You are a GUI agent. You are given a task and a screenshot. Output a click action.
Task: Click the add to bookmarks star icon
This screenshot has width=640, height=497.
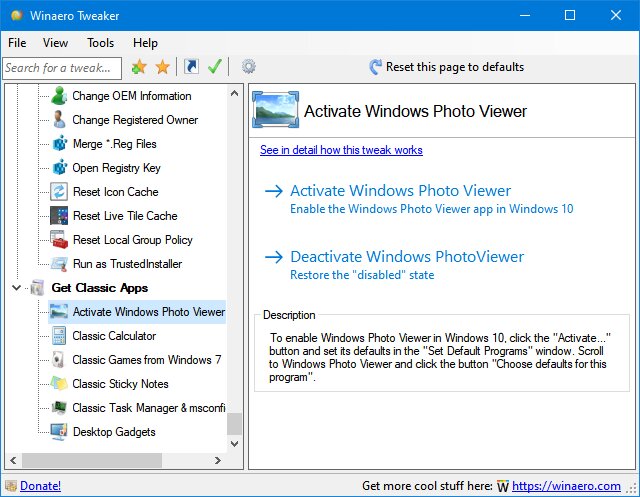pos(139,67)
